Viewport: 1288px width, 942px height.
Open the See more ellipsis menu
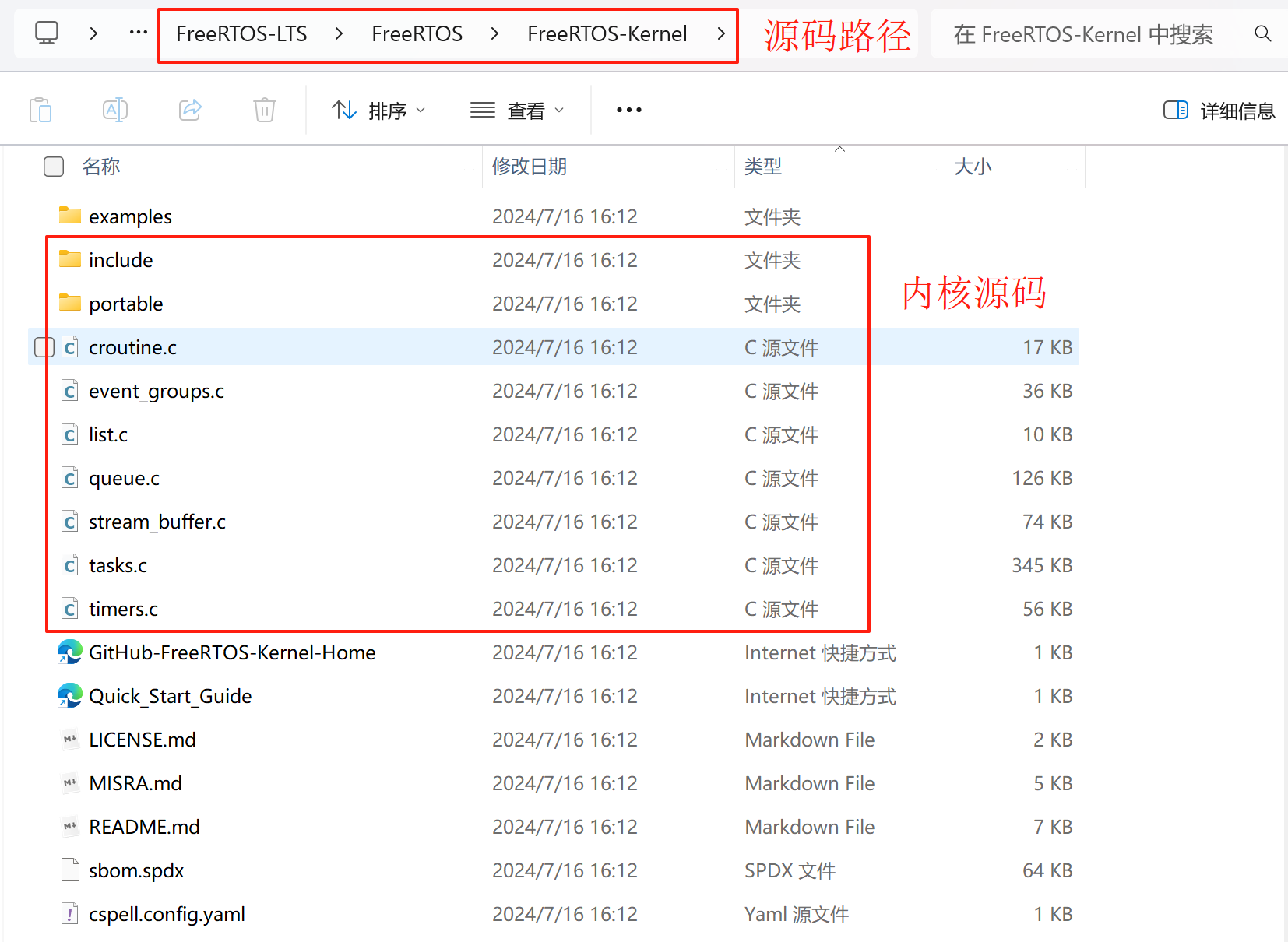(629, 110)
